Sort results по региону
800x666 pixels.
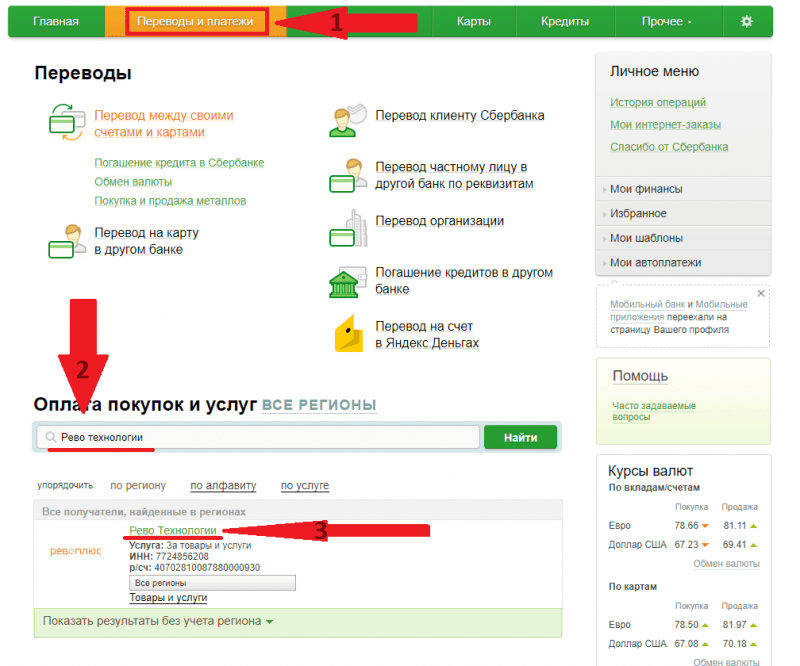pos(138,485)
